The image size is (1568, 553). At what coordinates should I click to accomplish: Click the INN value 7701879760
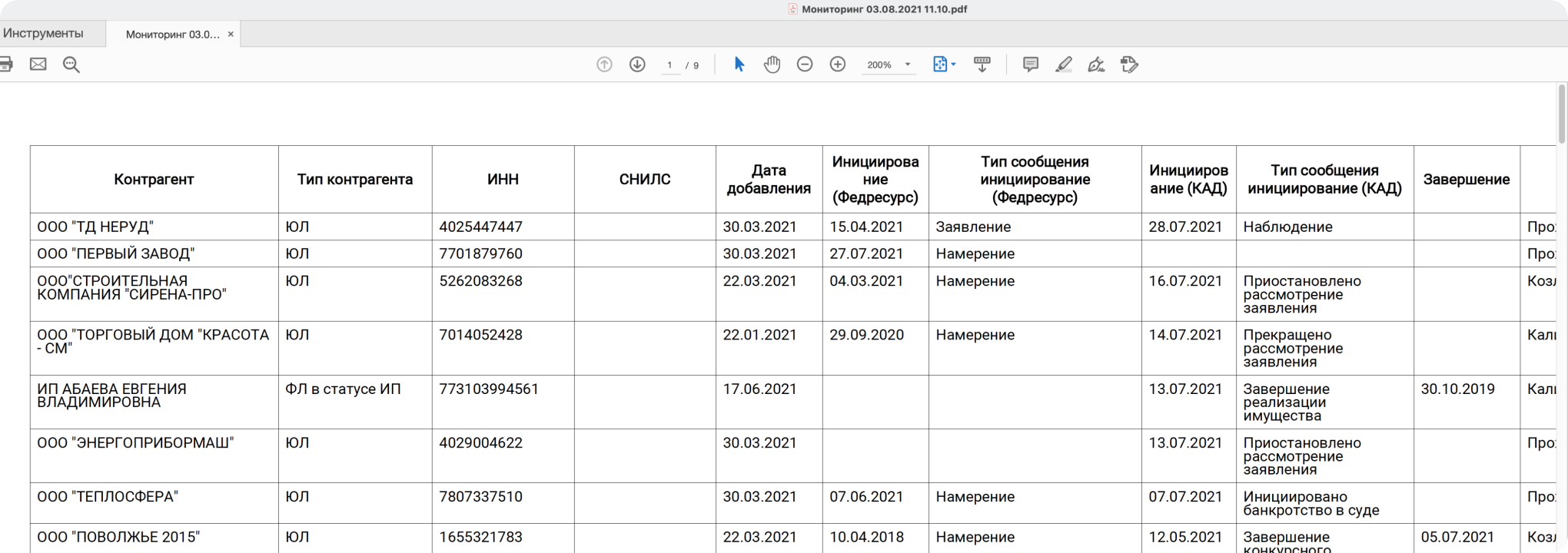coord(480,253)
